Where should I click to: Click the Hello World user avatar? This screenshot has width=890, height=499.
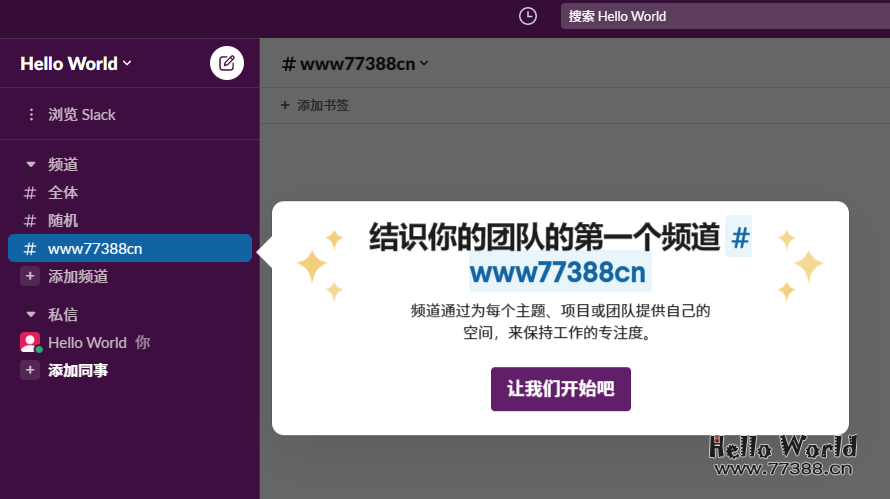pos(30,342)
